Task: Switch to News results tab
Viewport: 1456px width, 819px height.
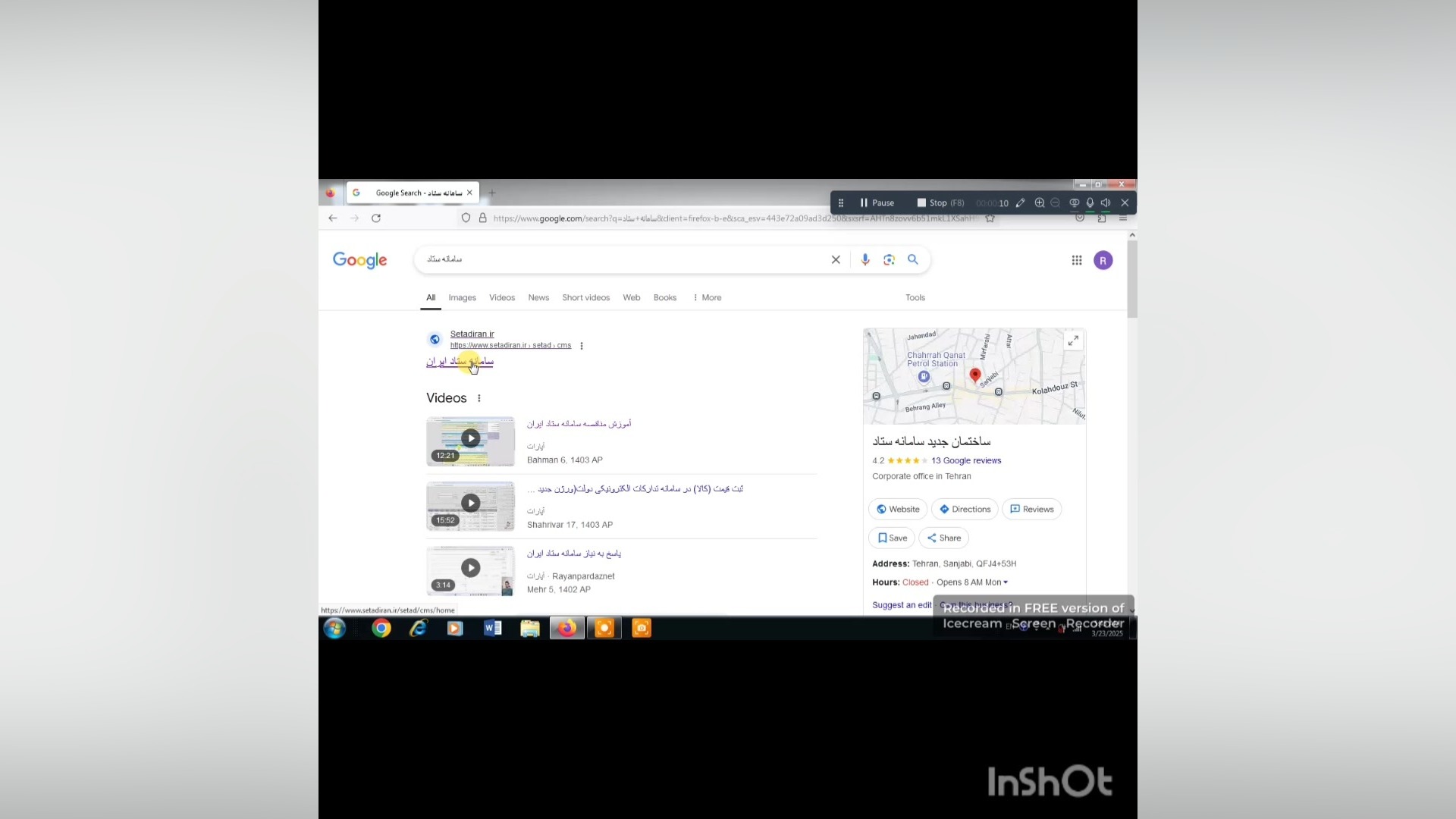Action: pos(538,298)
